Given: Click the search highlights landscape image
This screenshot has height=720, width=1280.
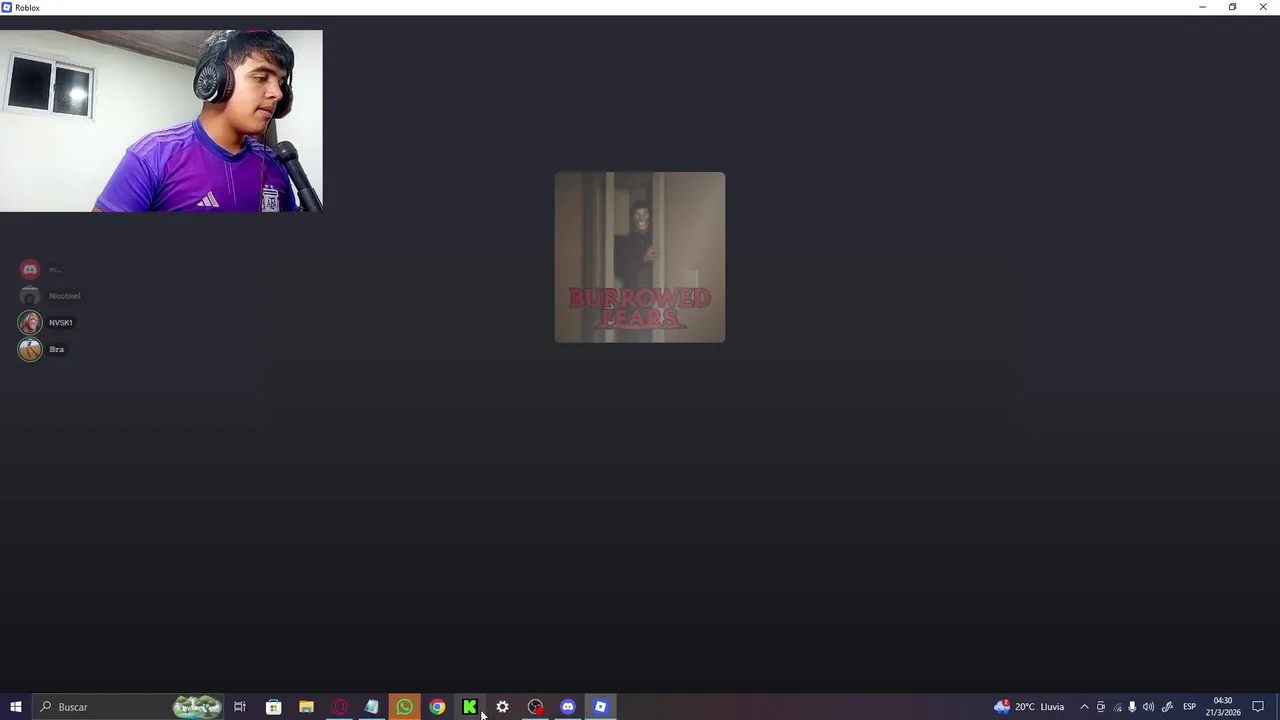Looking at the screenshot, I should click(197, 707).
